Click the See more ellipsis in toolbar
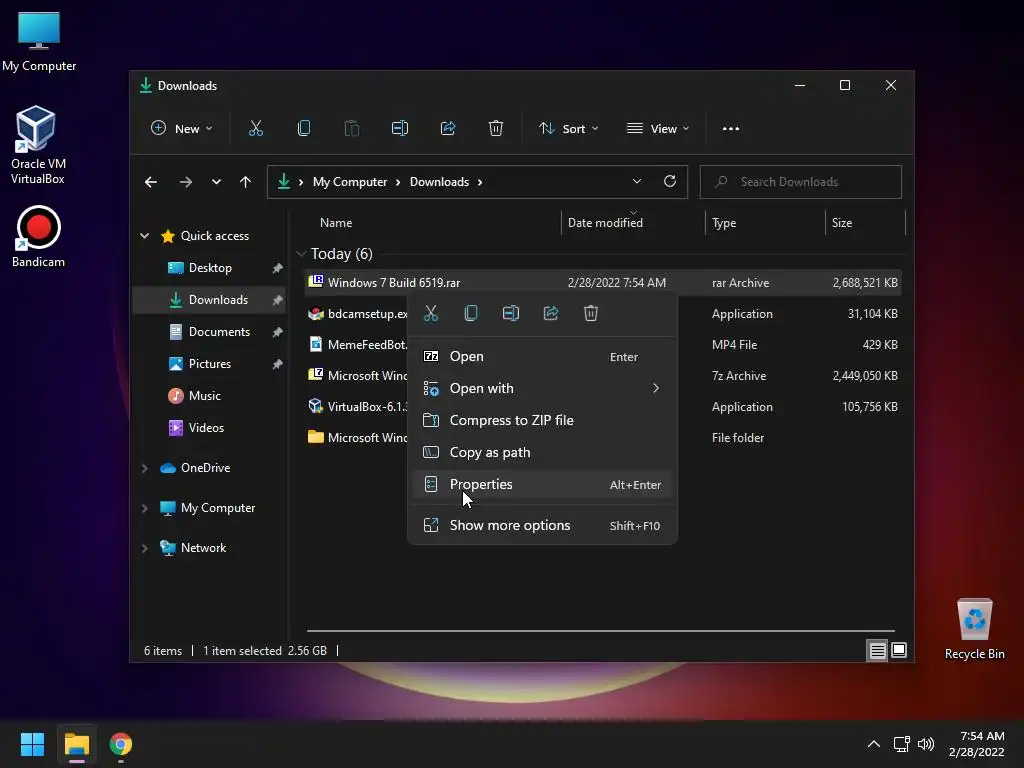 (x=731, y=129)
